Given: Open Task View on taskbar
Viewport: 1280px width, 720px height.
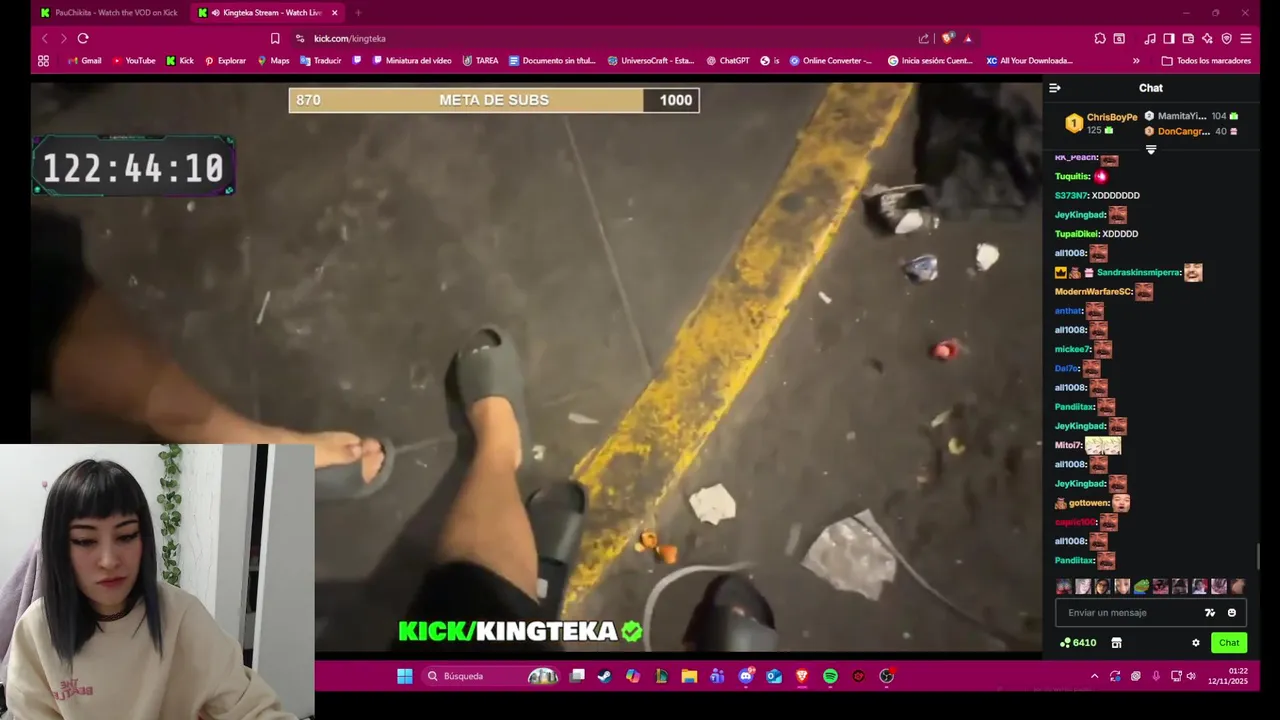Looking at the screenshot, I should click(577, 676).
